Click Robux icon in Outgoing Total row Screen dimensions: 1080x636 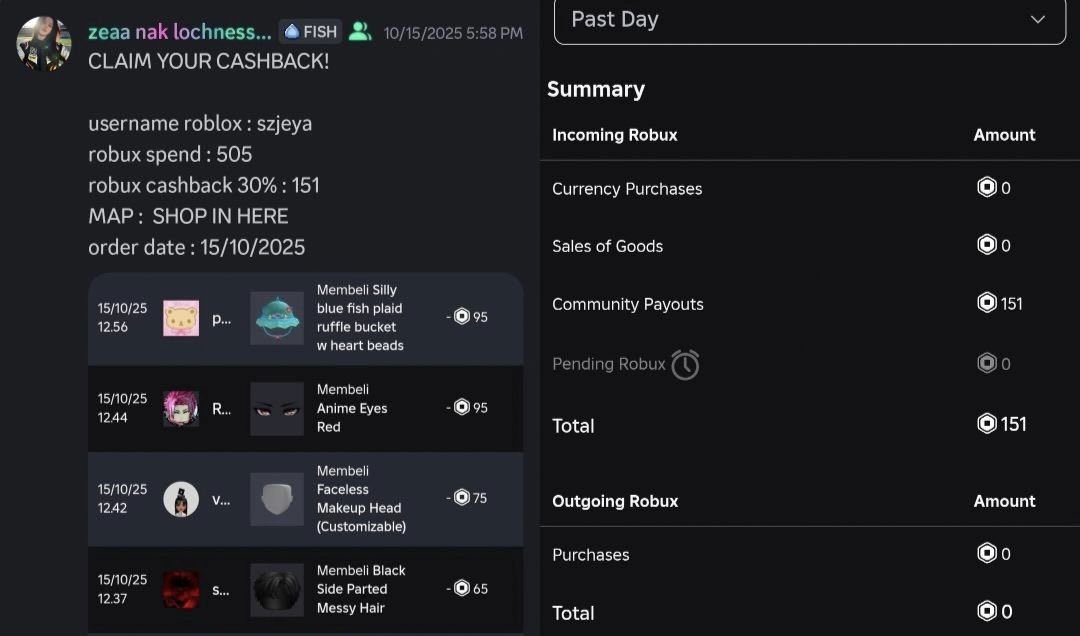coord(987,611)
